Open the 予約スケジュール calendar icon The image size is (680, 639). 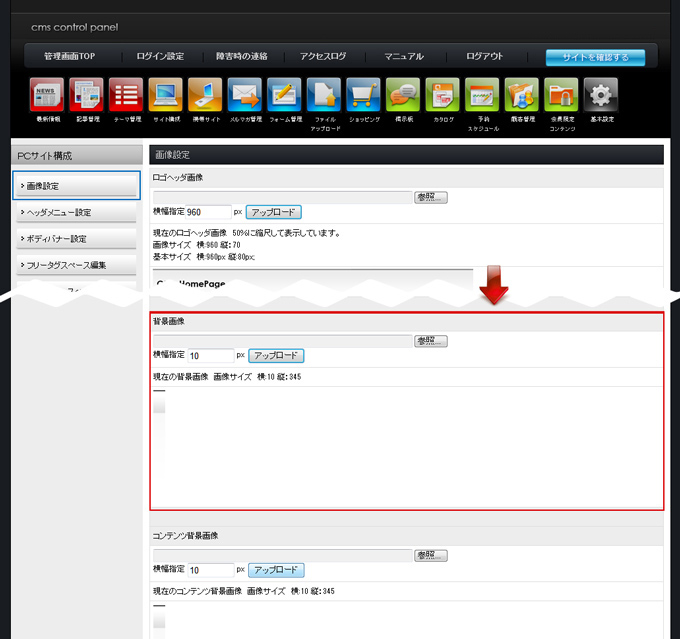click(482, 95)
